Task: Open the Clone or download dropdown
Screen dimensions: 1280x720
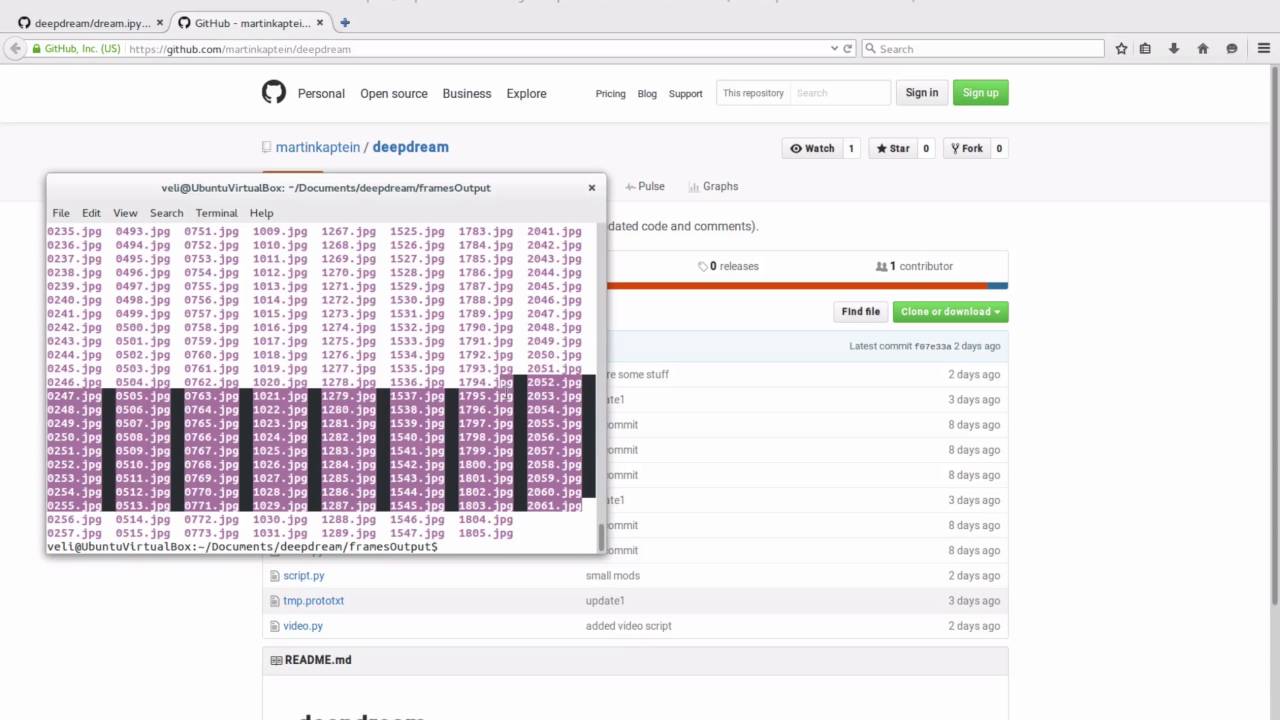Action: point(950,311)
